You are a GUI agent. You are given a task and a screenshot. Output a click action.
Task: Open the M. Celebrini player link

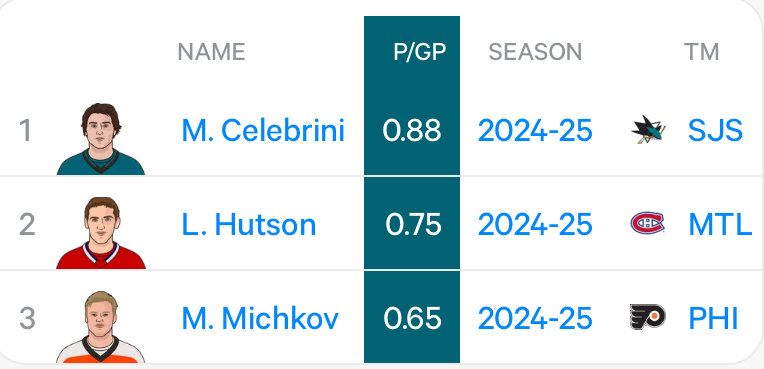(x=263, y=130)
